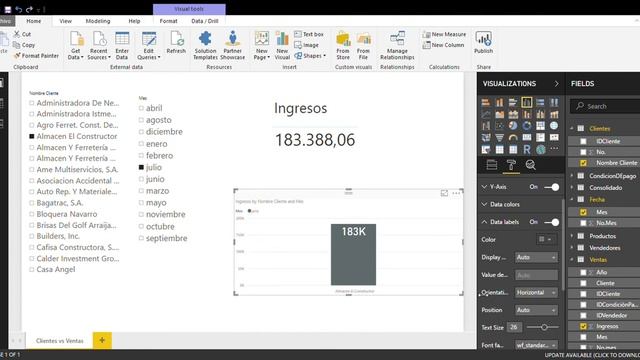Open Shapes menu
The image size is (640, 360).
tap(310, 56)
